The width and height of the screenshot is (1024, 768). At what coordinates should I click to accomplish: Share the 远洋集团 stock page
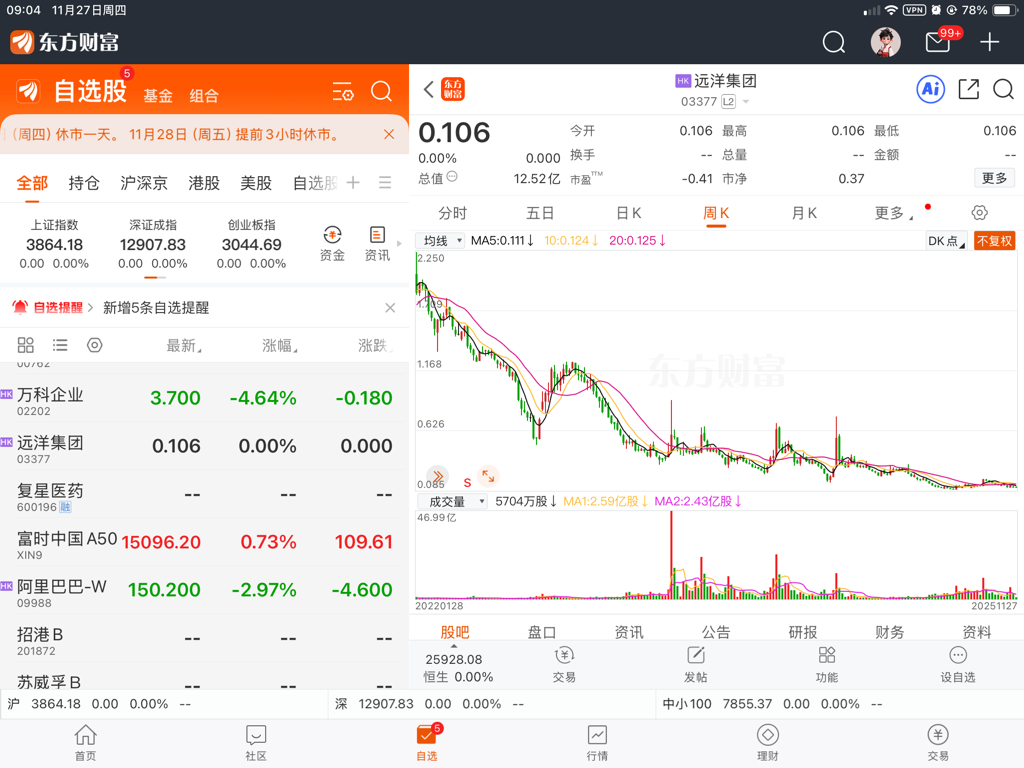coord(968,89)
